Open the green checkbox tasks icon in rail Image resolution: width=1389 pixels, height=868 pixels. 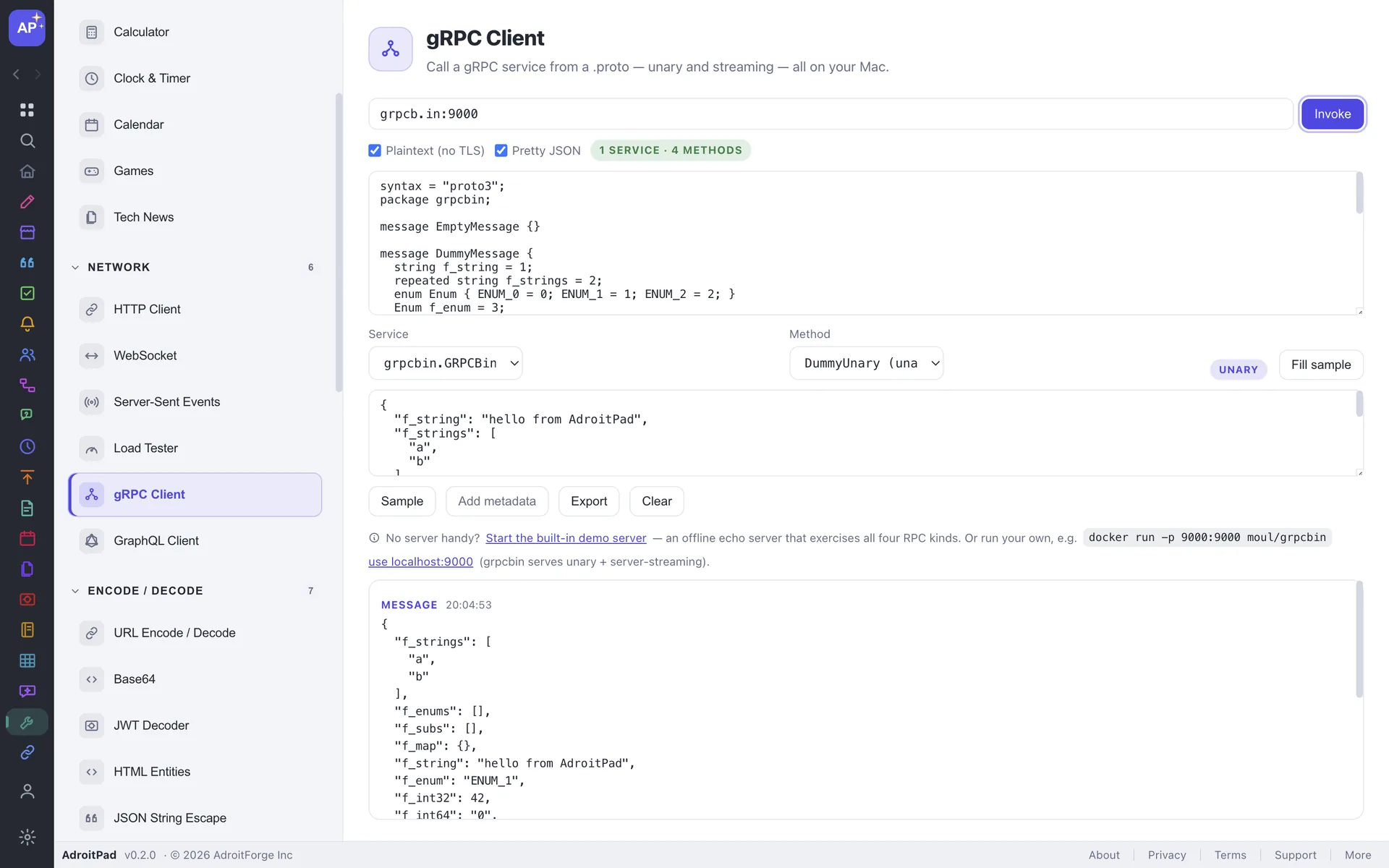click(x=27, y=293)
